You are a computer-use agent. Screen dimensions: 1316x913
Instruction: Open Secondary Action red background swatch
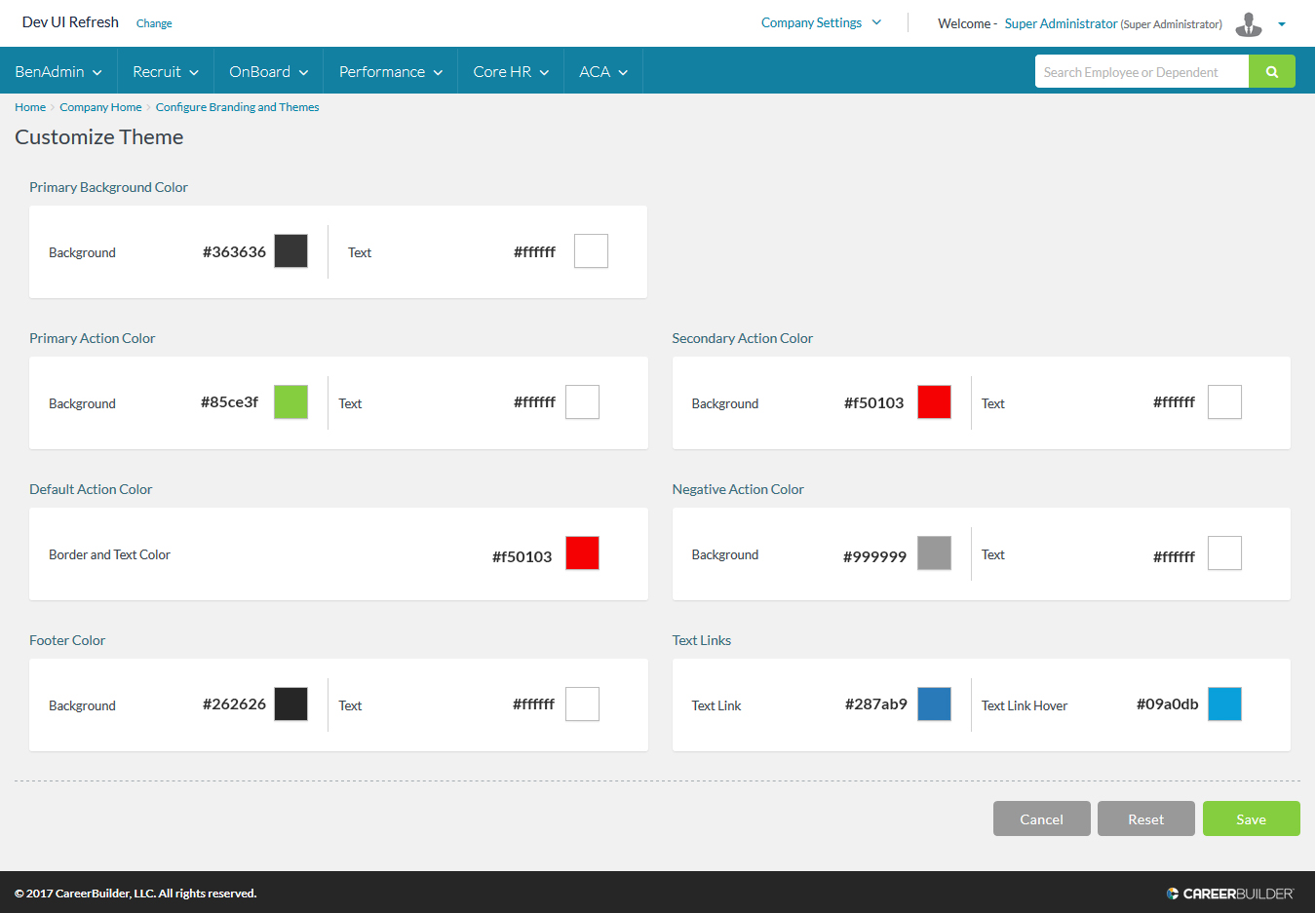pyautogui.click(x=934, y=402)
